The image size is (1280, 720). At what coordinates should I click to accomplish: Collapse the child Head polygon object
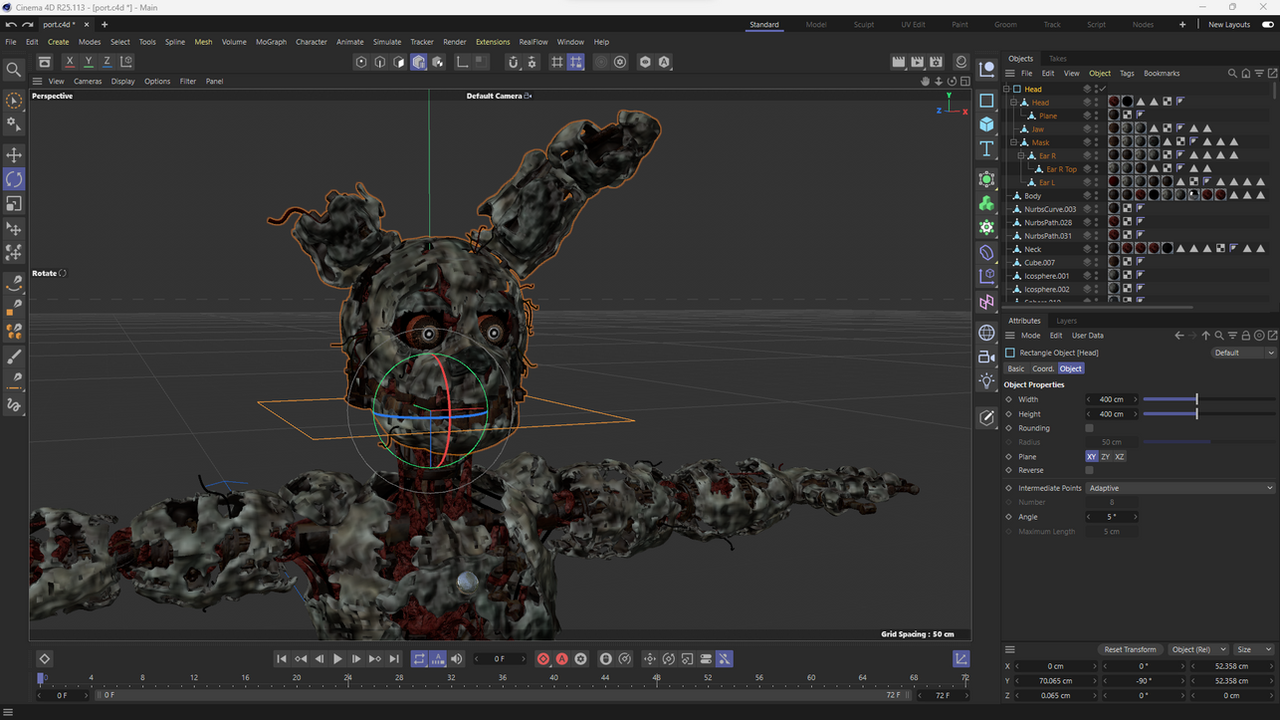pyautogui.click(x=1013, y=103)
